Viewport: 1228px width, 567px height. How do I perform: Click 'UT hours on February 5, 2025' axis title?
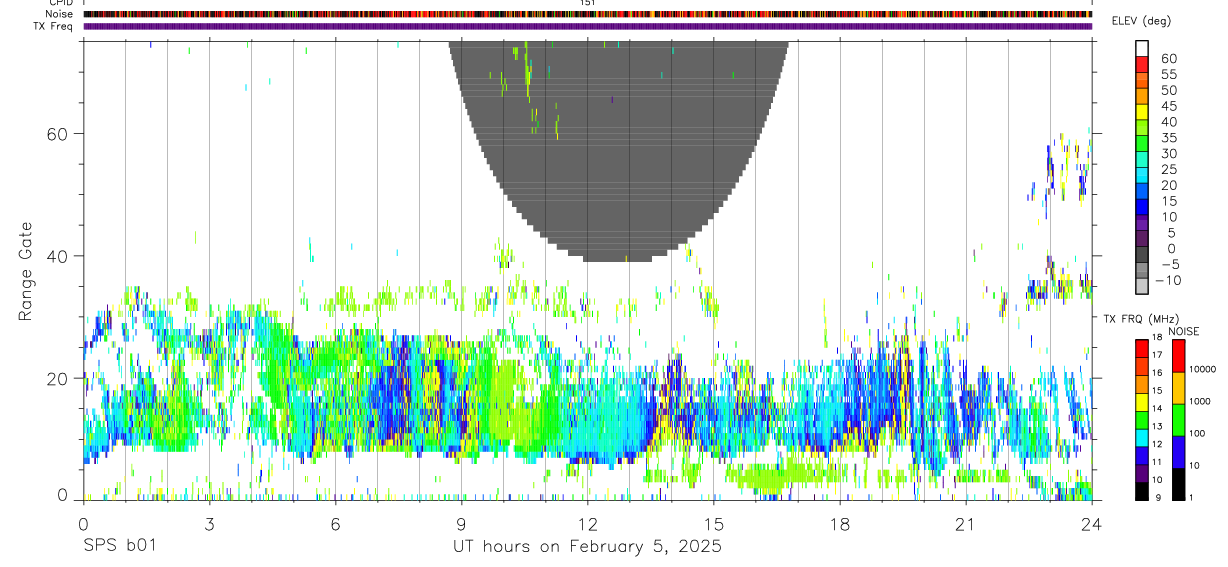[x=587, y=547]
